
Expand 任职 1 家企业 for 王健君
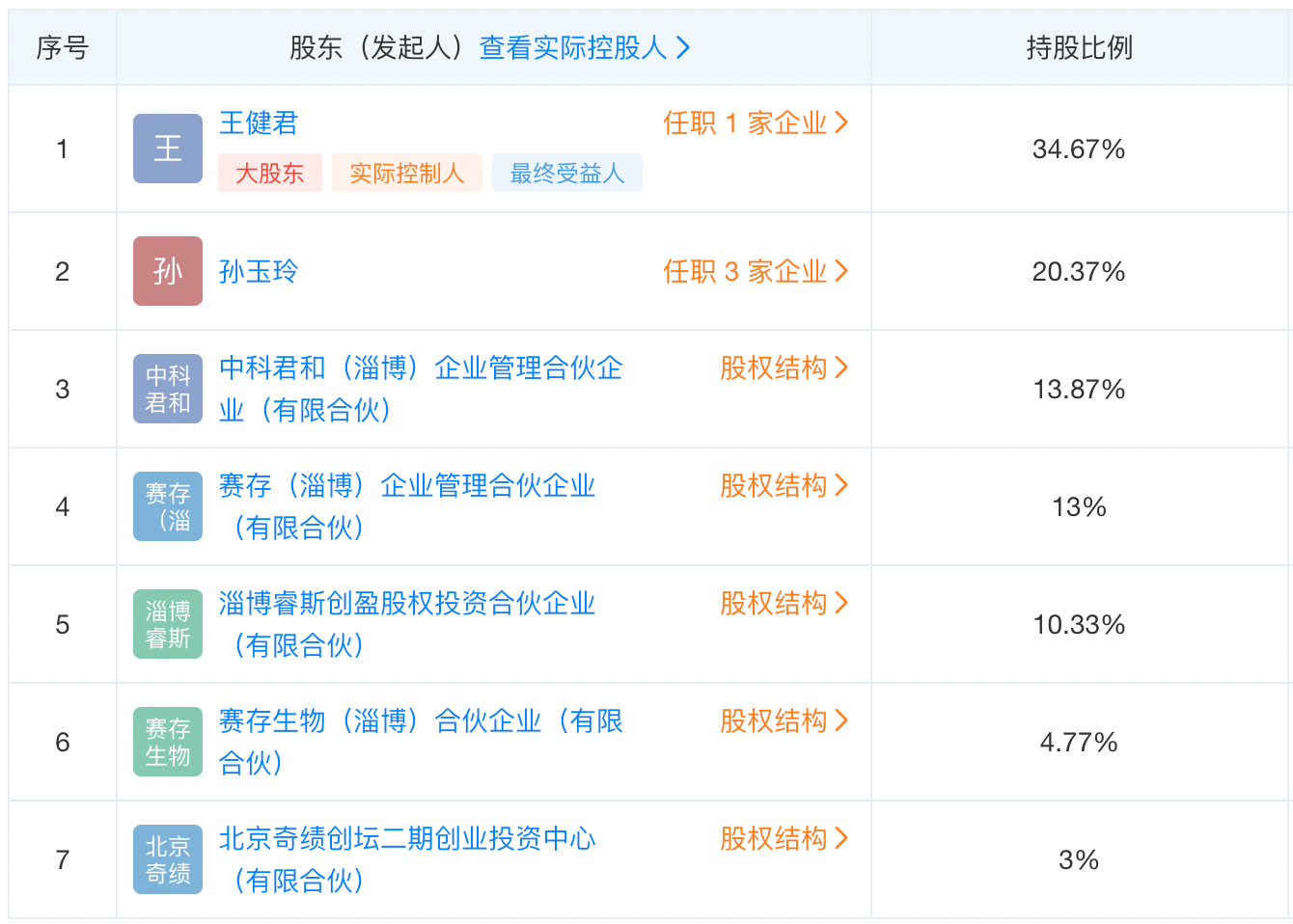[x=756, y=122]
